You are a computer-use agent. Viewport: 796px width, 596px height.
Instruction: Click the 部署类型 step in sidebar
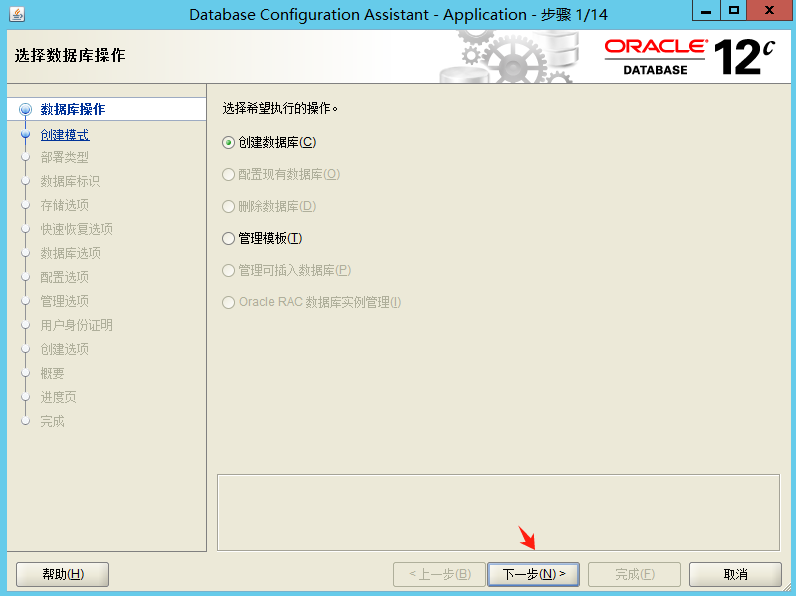(x=64, y=157)
